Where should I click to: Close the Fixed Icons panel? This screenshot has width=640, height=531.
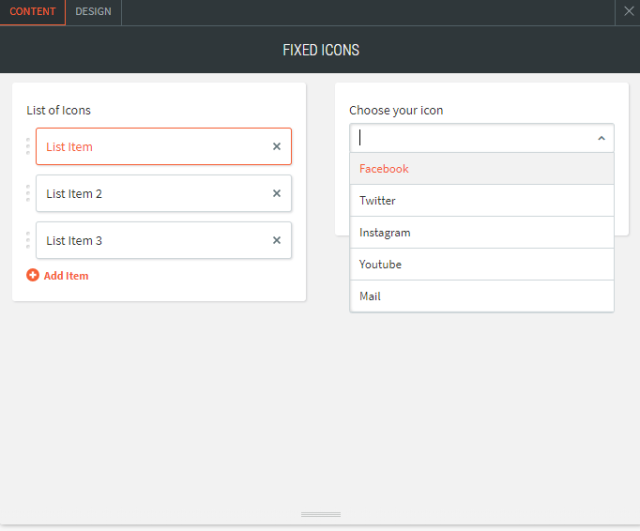(x=629, y=11)
